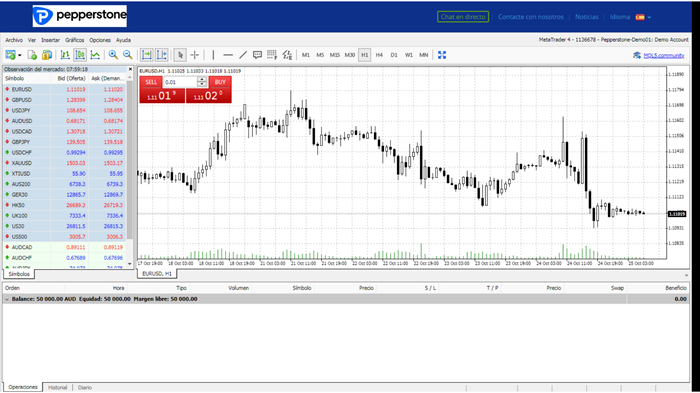Click the red BUY button

pyautogui.click(x=220, y=82)
